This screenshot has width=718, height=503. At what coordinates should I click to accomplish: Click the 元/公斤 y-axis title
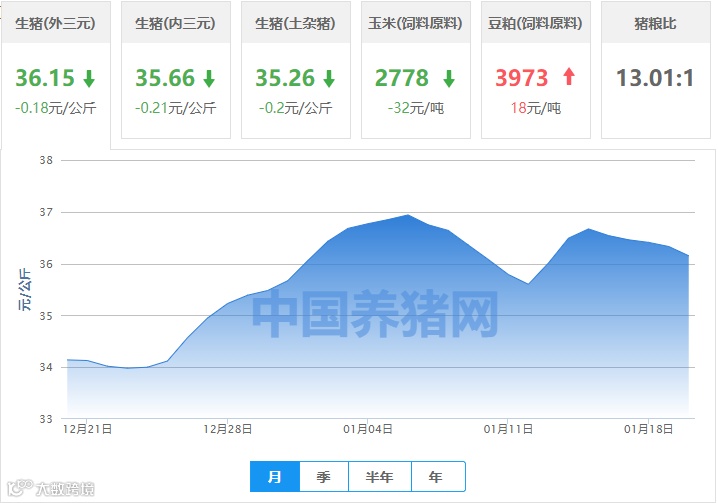tap(24, 290)
